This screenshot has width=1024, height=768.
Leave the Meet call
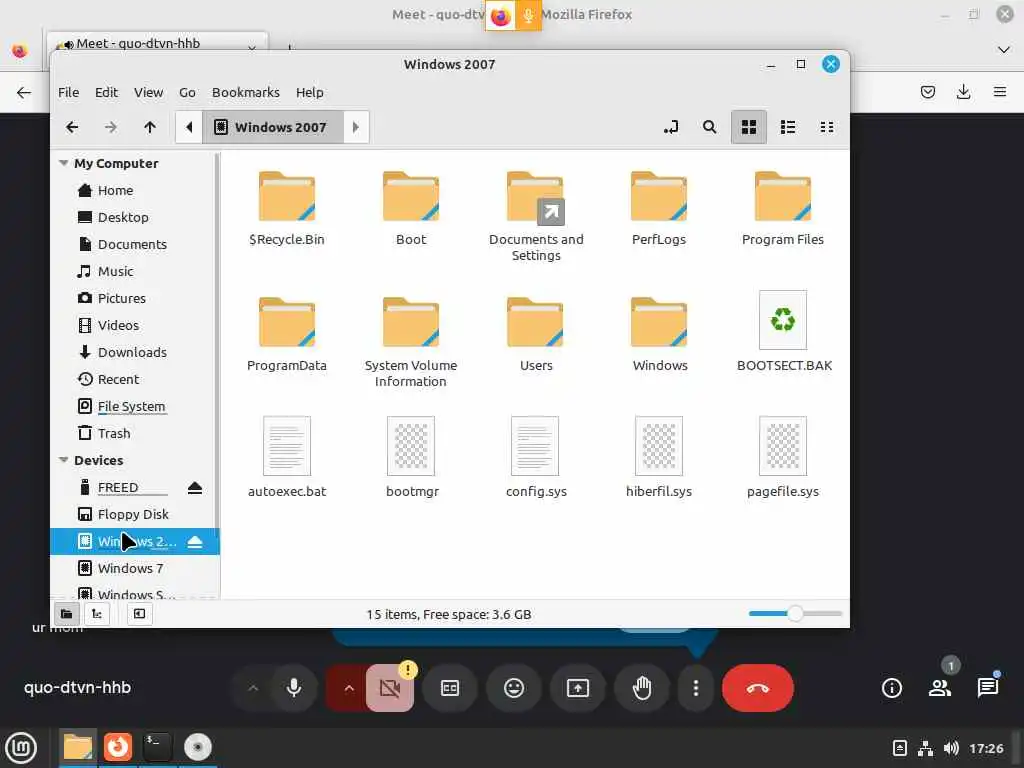[x=758, y=688]
